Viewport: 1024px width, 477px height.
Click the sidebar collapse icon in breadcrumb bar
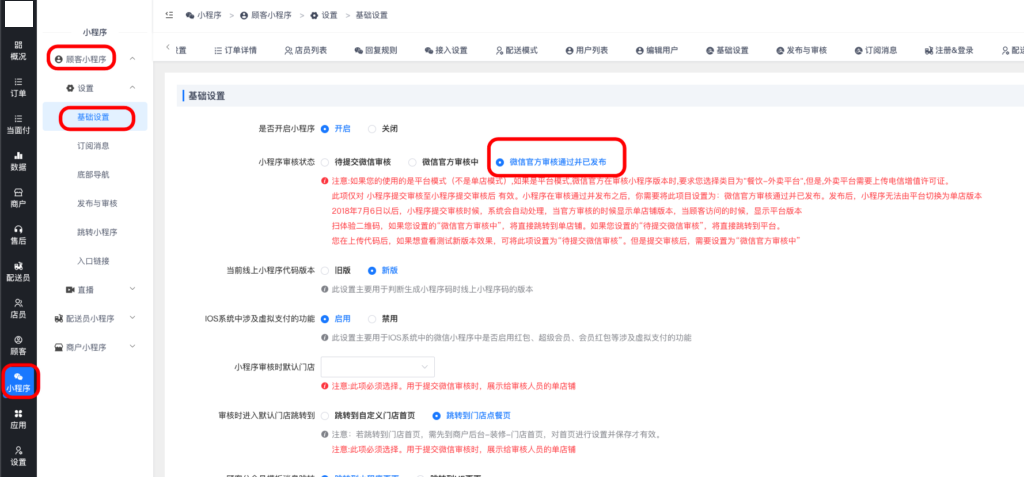168,15
